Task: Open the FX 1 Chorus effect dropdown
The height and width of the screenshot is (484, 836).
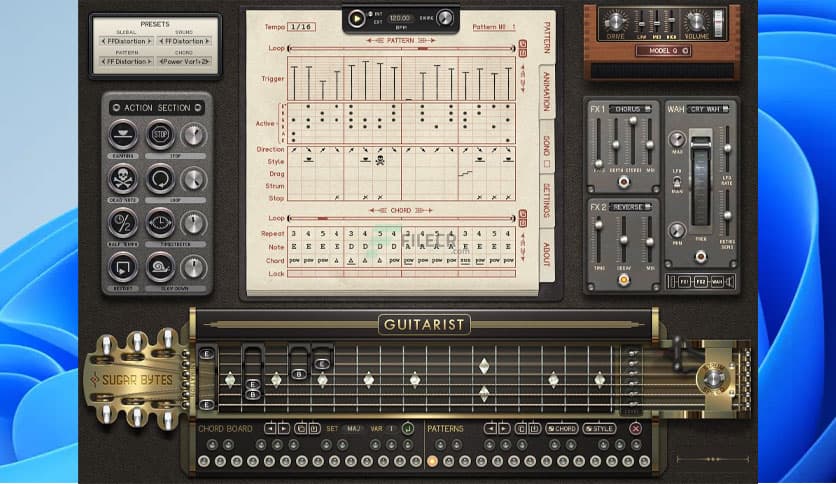Action: click(x=630, y=109)
